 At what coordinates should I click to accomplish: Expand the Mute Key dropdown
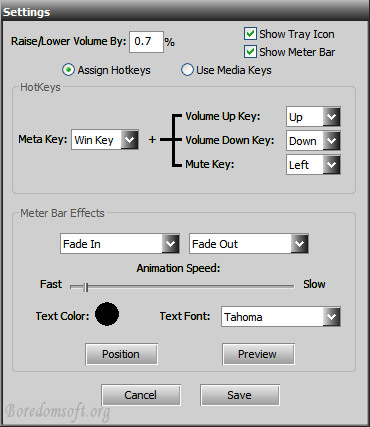[x=313, y=165]
